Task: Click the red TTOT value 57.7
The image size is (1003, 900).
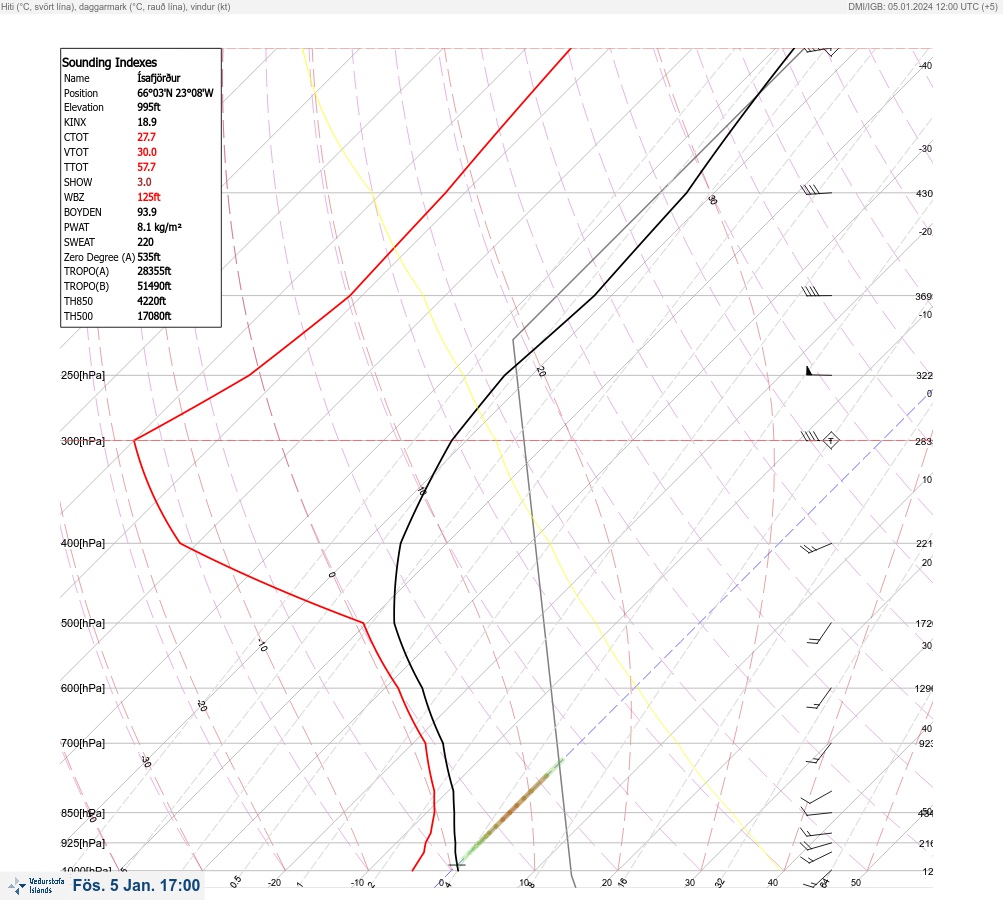Action: [x=146, y=167]
